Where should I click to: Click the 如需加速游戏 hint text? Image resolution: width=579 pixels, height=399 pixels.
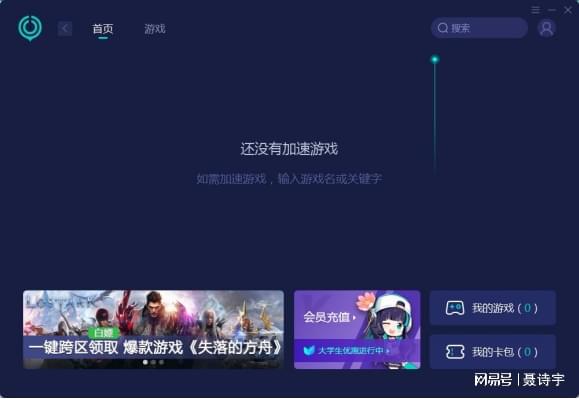(289, 179)
